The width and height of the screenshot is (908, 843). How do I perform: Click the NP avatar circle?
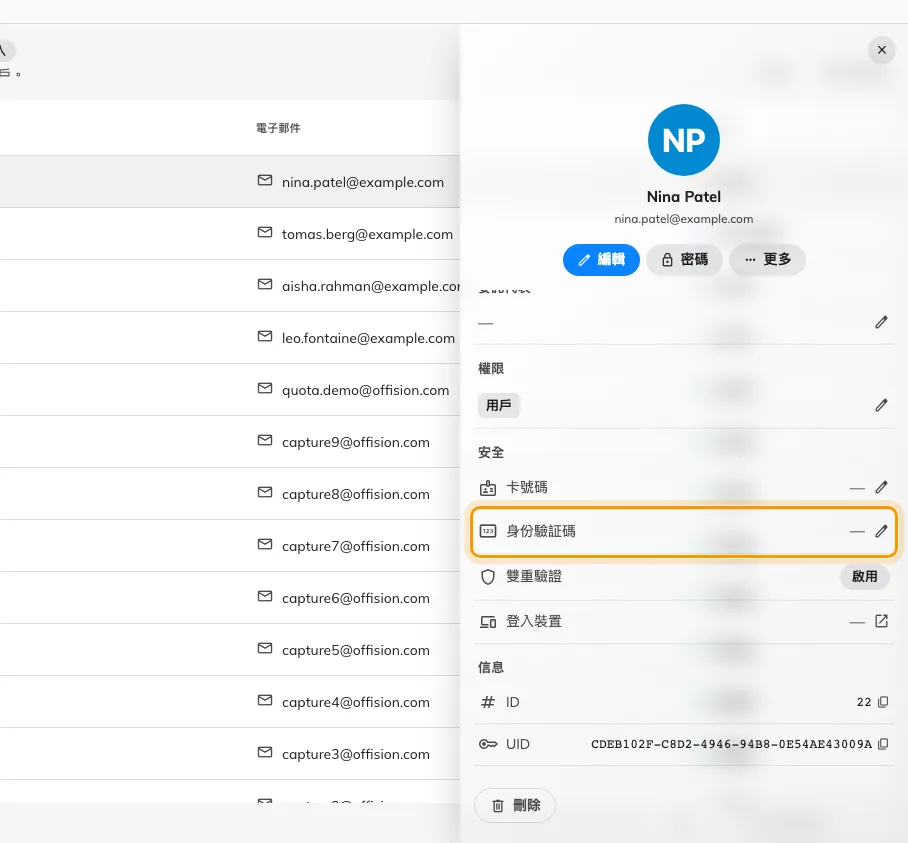coord(683,140)
